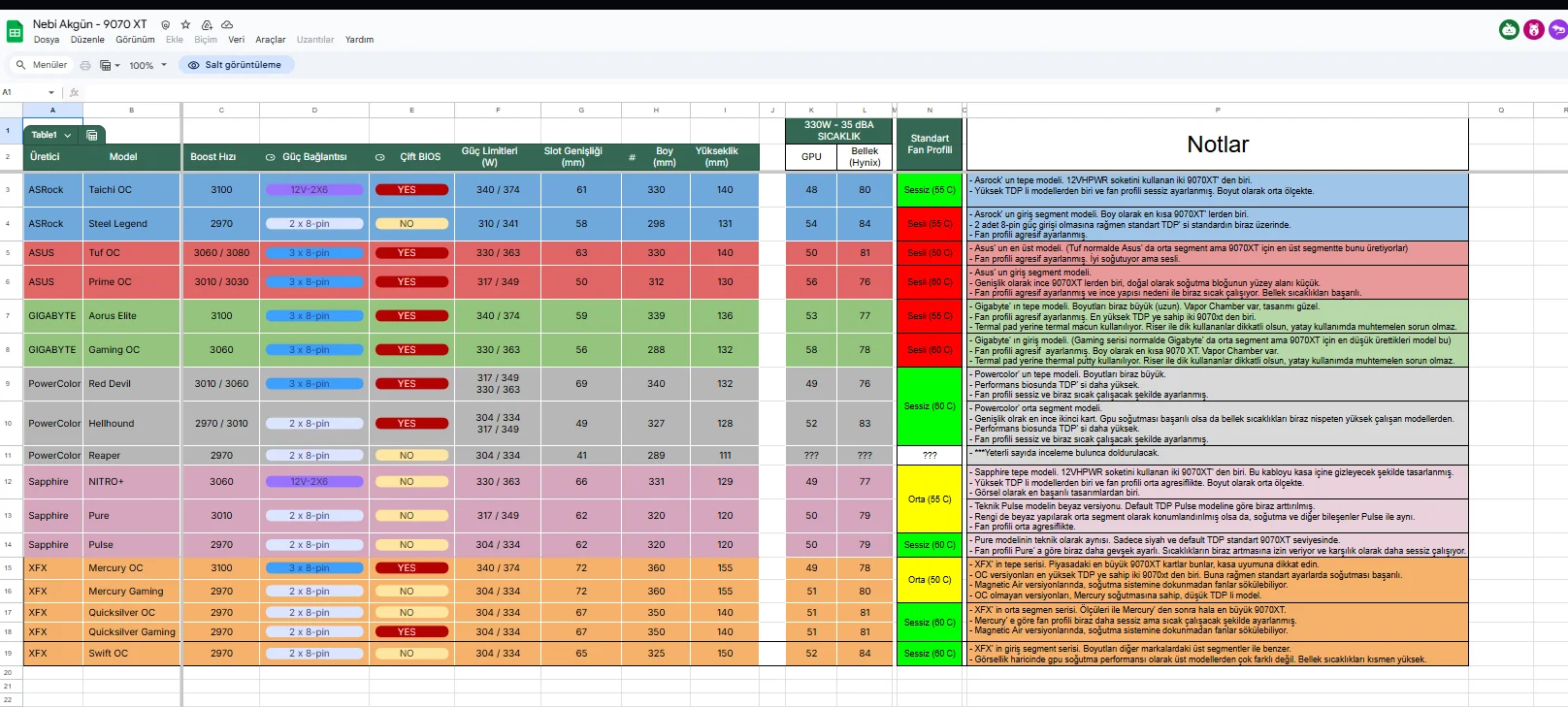
Task: Click the 330W - 35 dBA SICAKLIK header
Action: click(838, 131)
